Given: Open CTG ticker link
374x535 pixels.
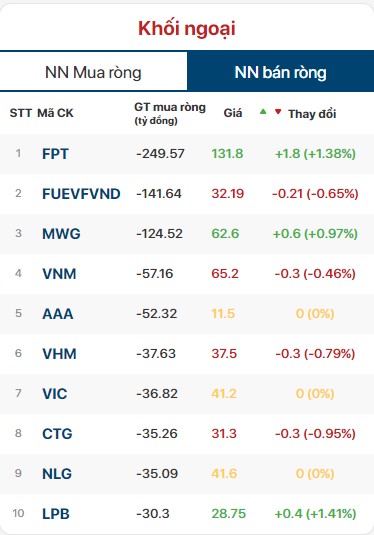Looking at the screenshot, I should [57, 434].
